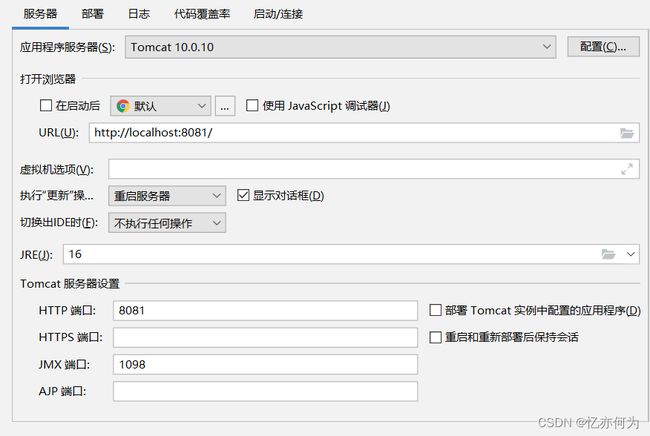This screenshot has width=650, height=436.
Task: Open the 不执行任何操作 dropdown
Action: (167, 223)
